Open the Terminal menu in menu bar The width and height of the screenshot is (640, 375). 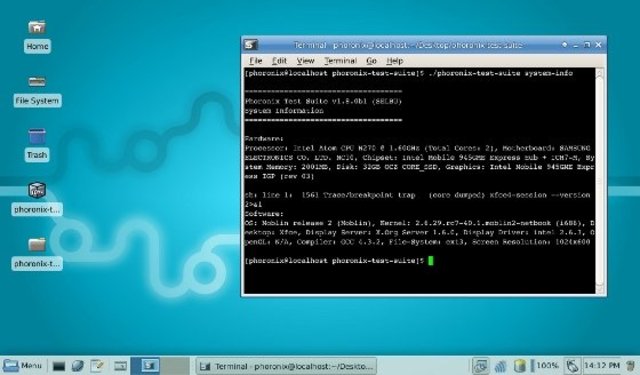coord(340,61)
